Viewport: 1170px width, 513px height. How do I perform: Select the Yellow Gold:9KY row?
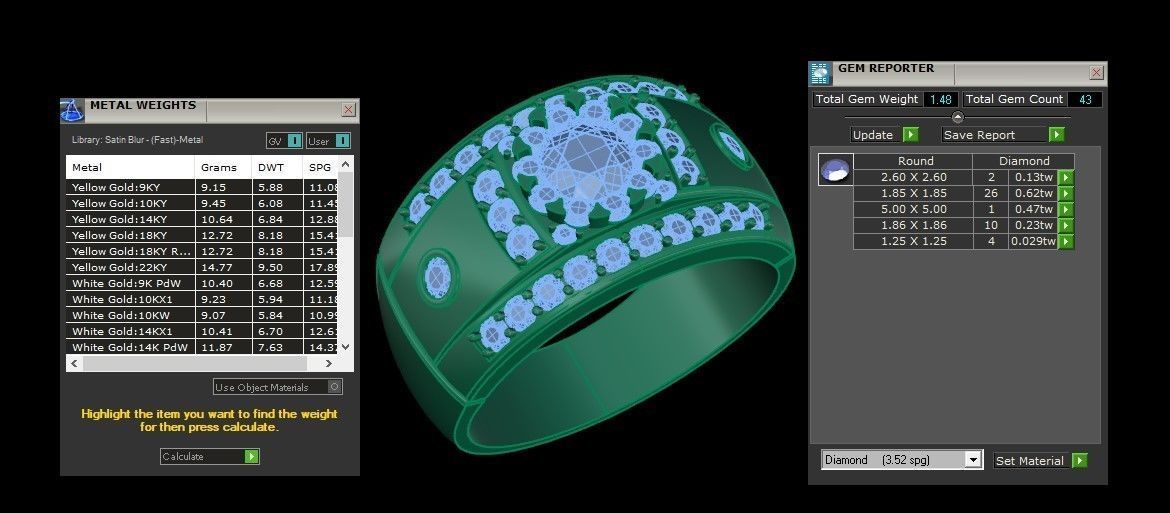point(202,187)
